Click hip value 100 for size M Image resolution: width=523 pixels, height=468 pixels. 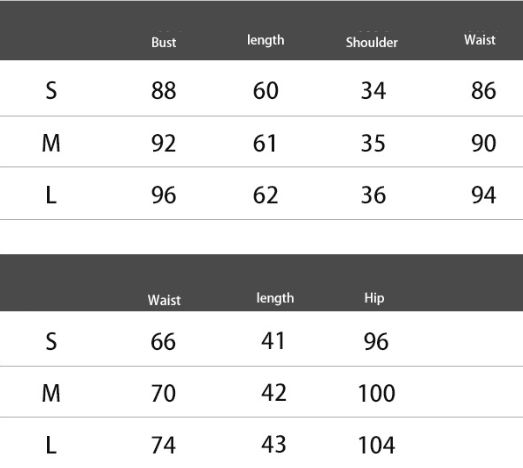tap(377, 393)
